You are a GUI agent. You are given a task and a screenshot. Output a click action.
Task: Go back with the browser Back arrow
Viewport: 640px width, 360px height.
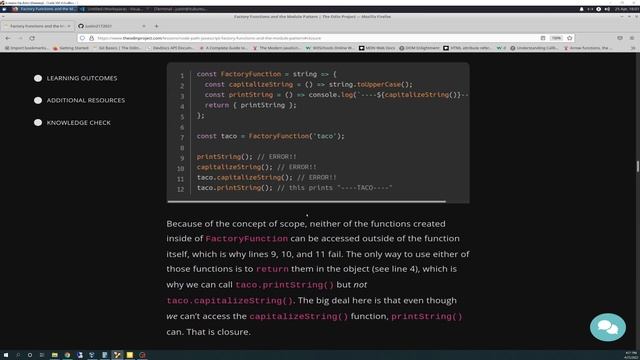[x=8, y=38]
